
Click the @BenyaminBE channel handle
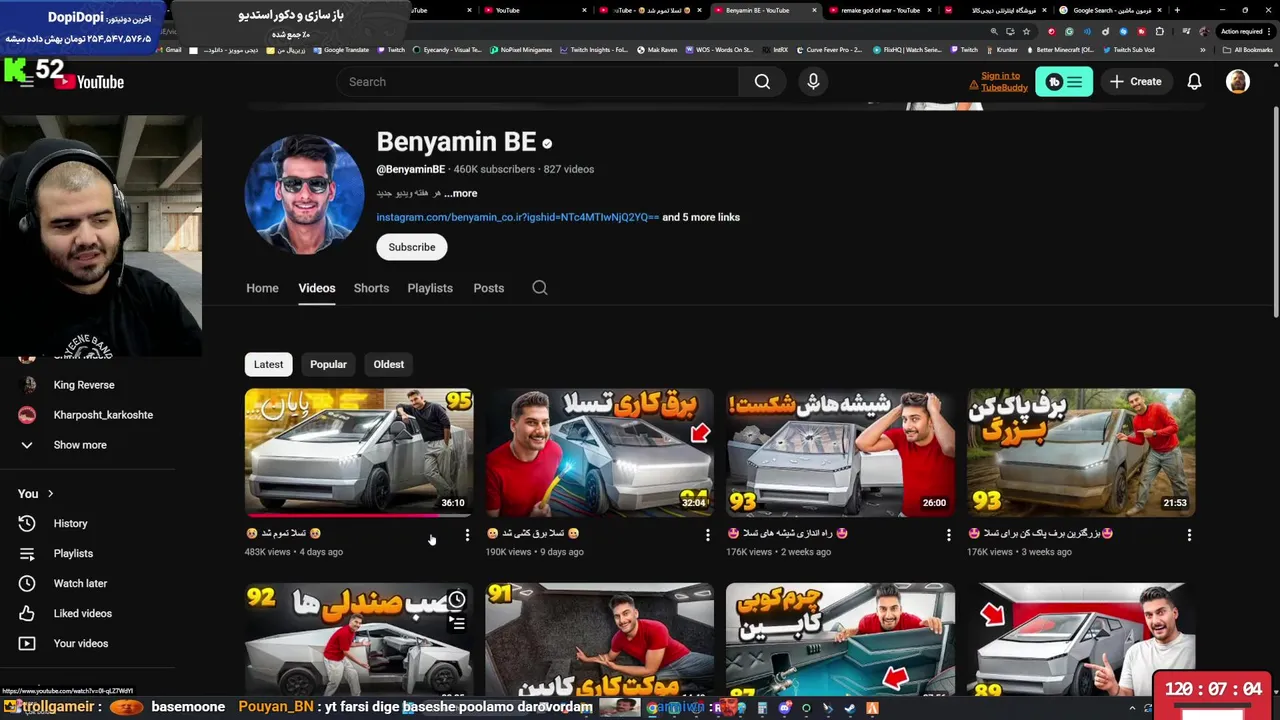pos(410,169)
